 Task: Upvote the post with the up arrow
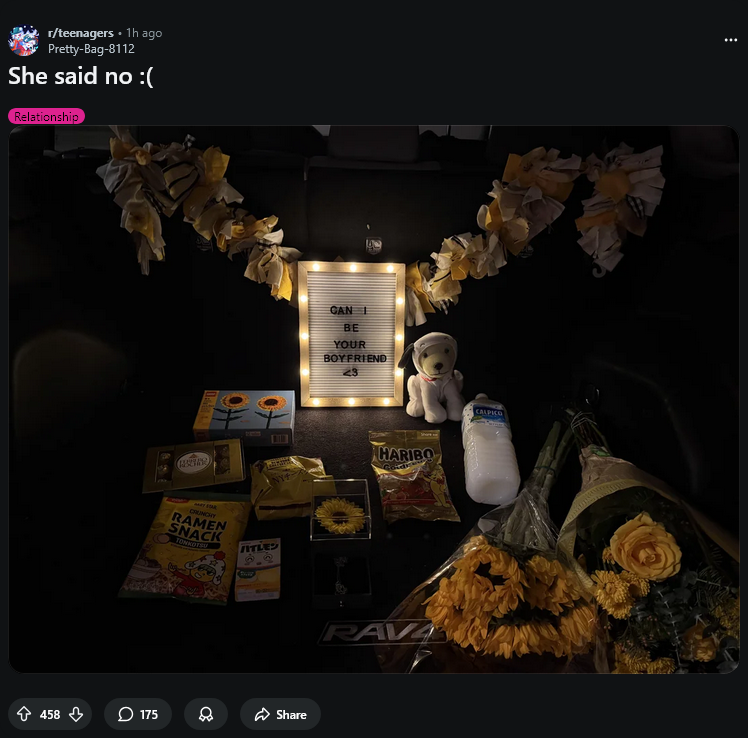(x=24, y=714)
